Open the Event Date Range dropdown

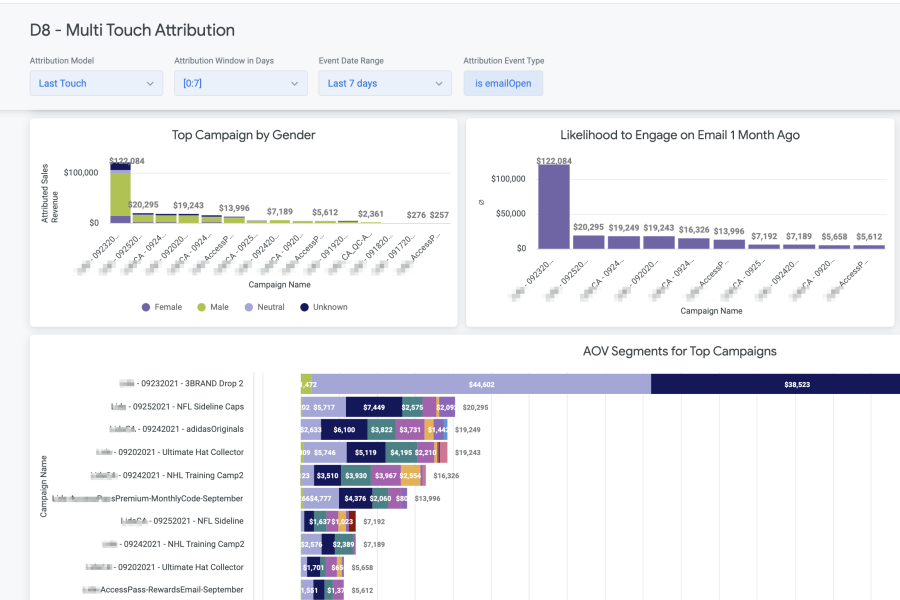click(385, 83)
